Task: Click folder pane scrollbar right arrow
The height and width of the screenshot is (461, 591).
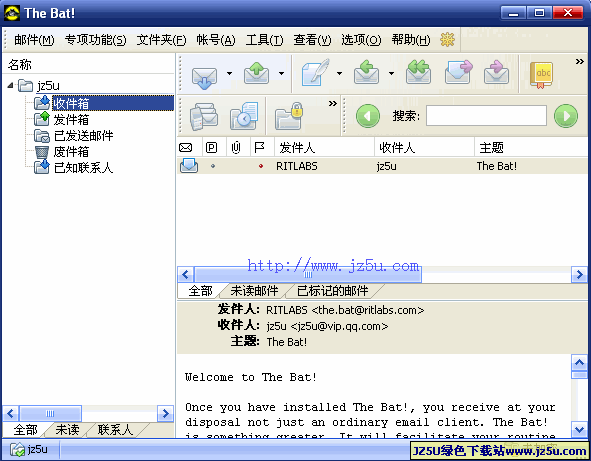Action: pos(165,414)
